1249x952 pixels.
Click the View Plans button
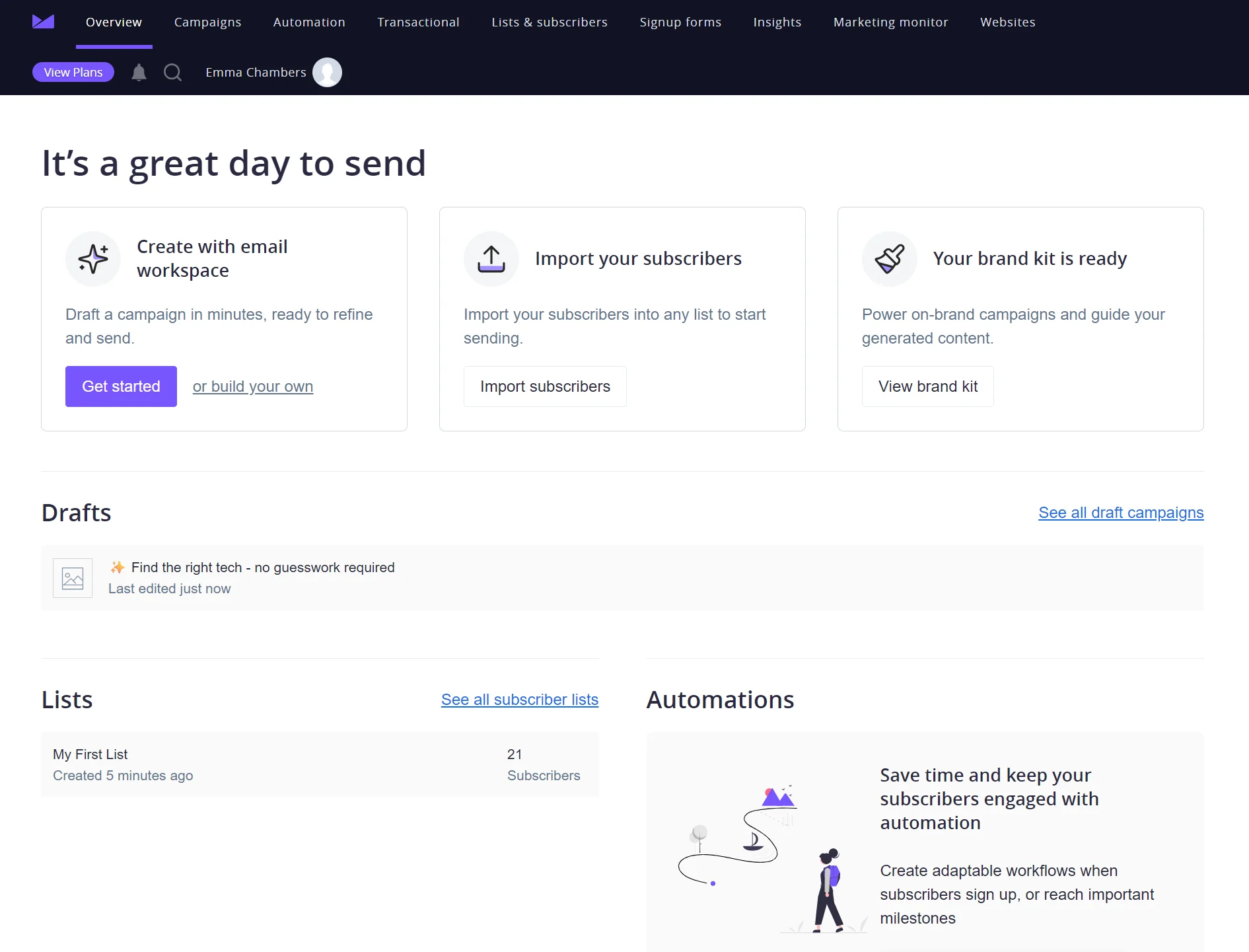coord(73,72)
